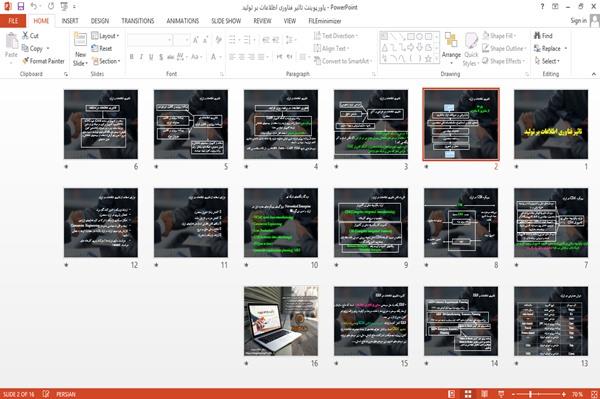The height and width of the screenshot is (399, 600).
Task: Create a New Slide
Action: click(x=80, y=49)
